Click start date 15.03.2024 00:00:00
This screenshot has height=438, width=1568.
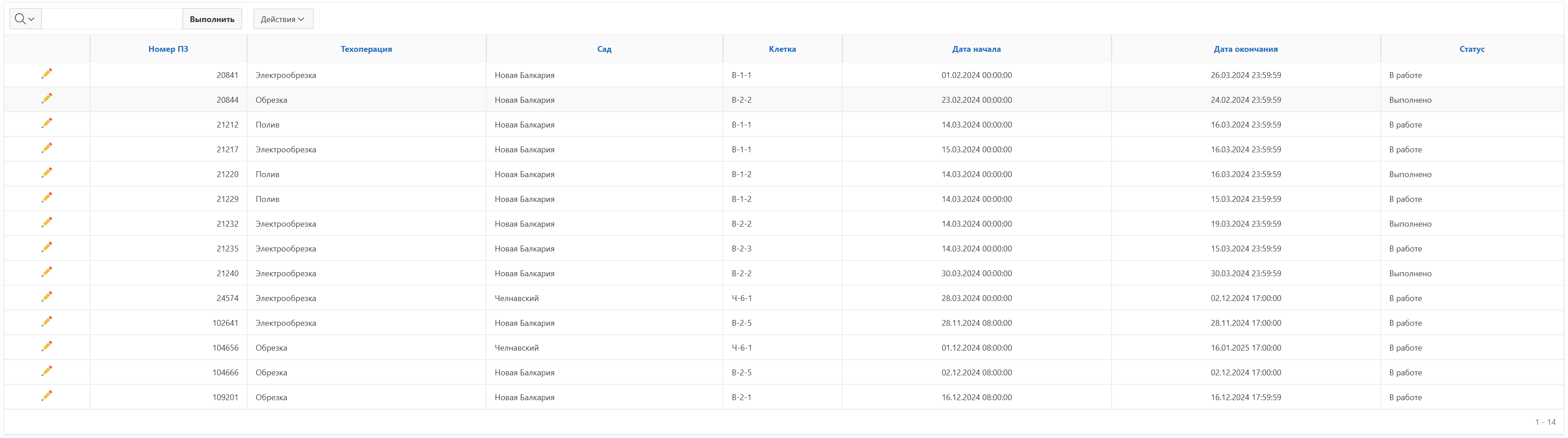click(976, 149)
